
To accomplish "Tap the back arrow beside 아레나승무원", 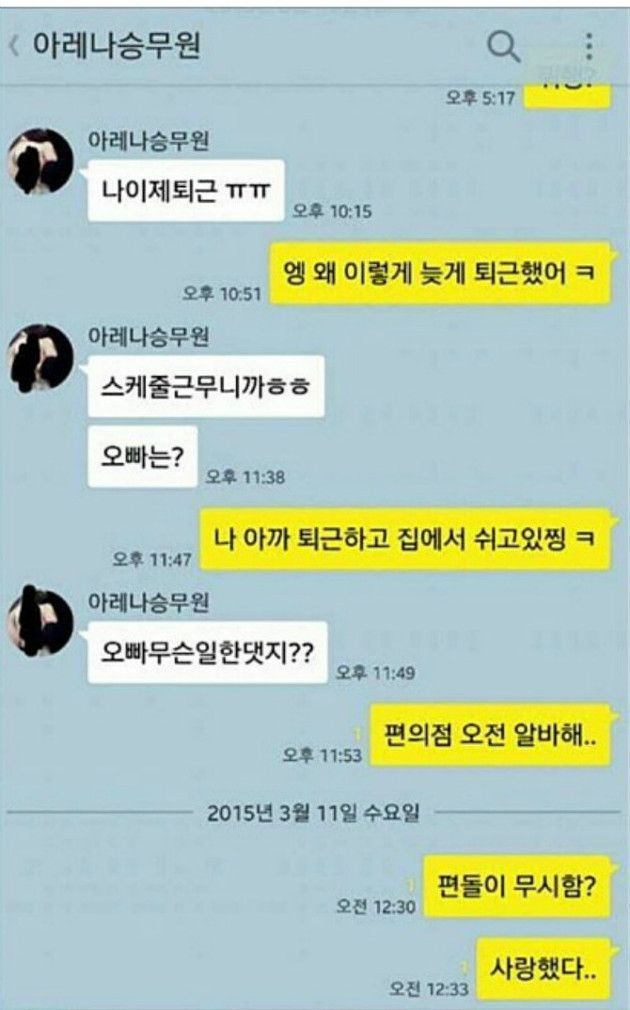I will [x=14, y=46].
